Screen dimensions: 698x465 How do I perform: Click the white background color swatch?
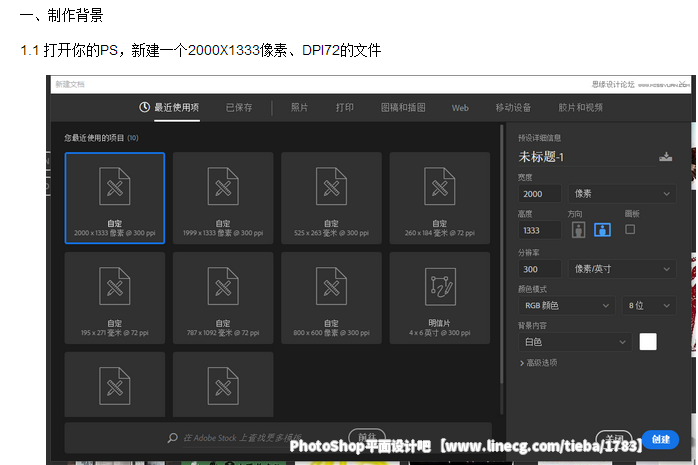click(x=648, y=342)
